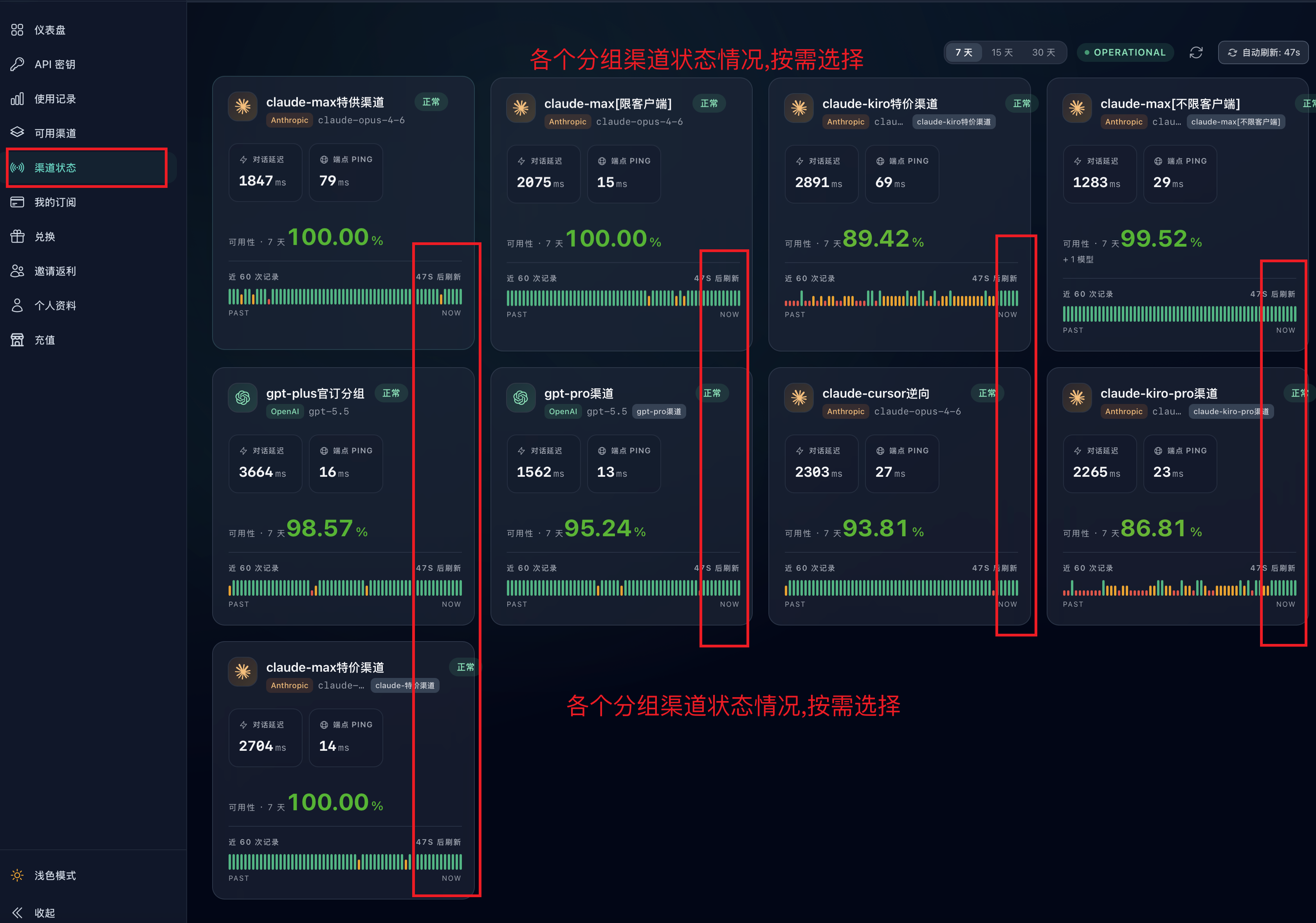The width and height of the screenshot is (1316, 923).
Task: Click the 邀请返利 users icon
Action: pyautogui.click(x=17, y=270)
